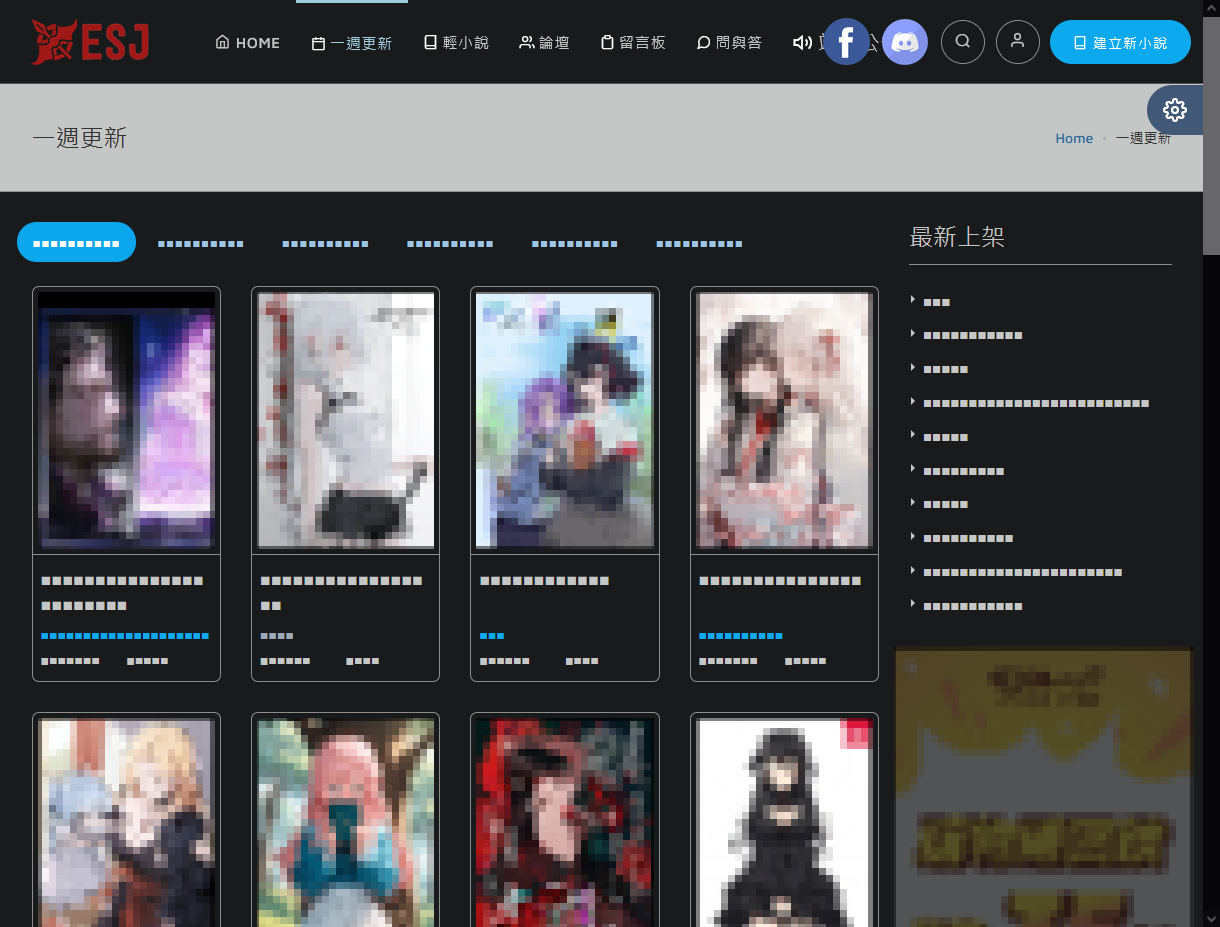Click first item under 最新上架 list
The height and width of the screenshot is (927, 1220).
point(937,301)
